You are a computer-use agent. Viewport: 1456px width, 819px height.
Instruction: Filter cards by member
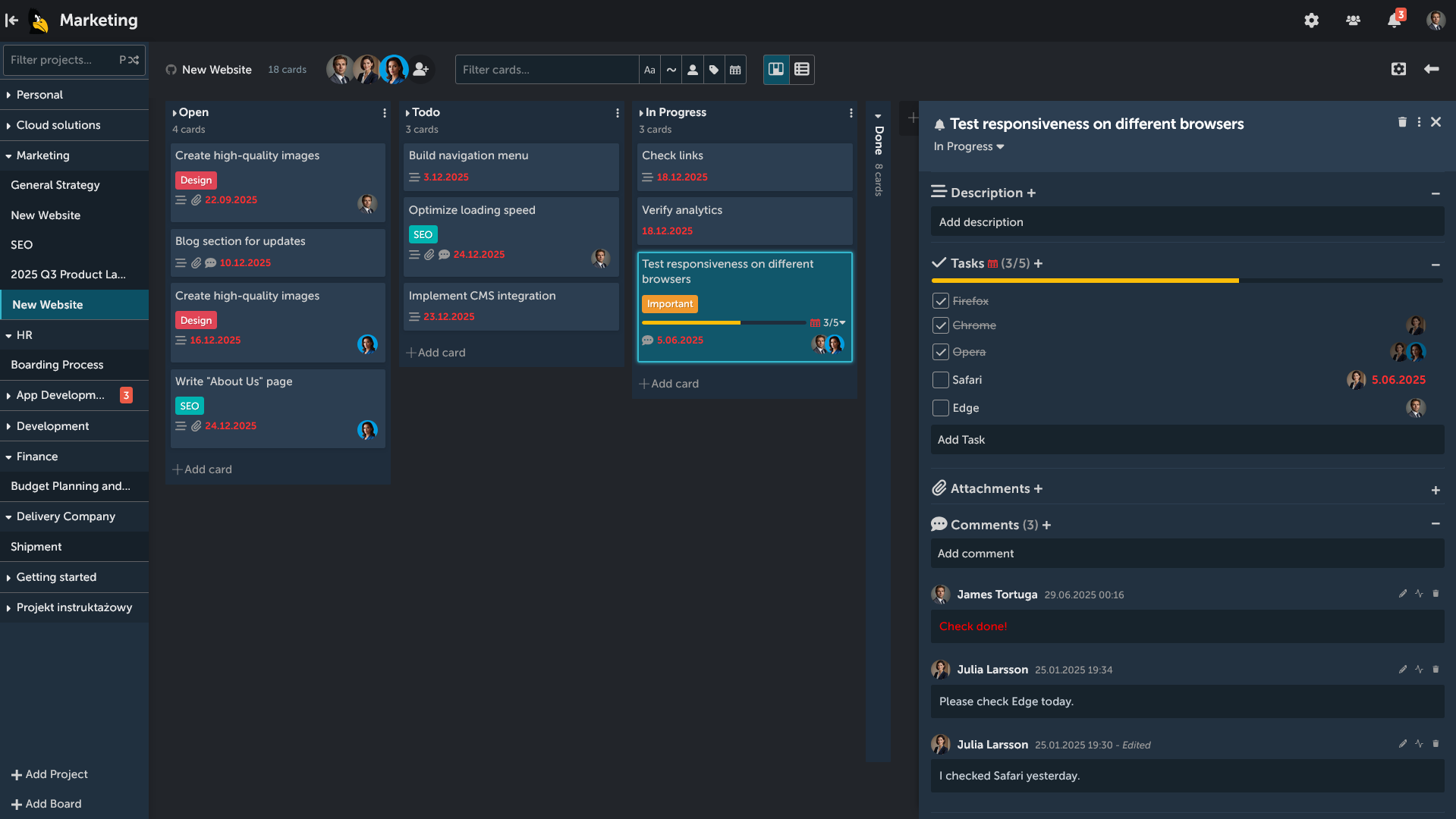coord(692,69)
